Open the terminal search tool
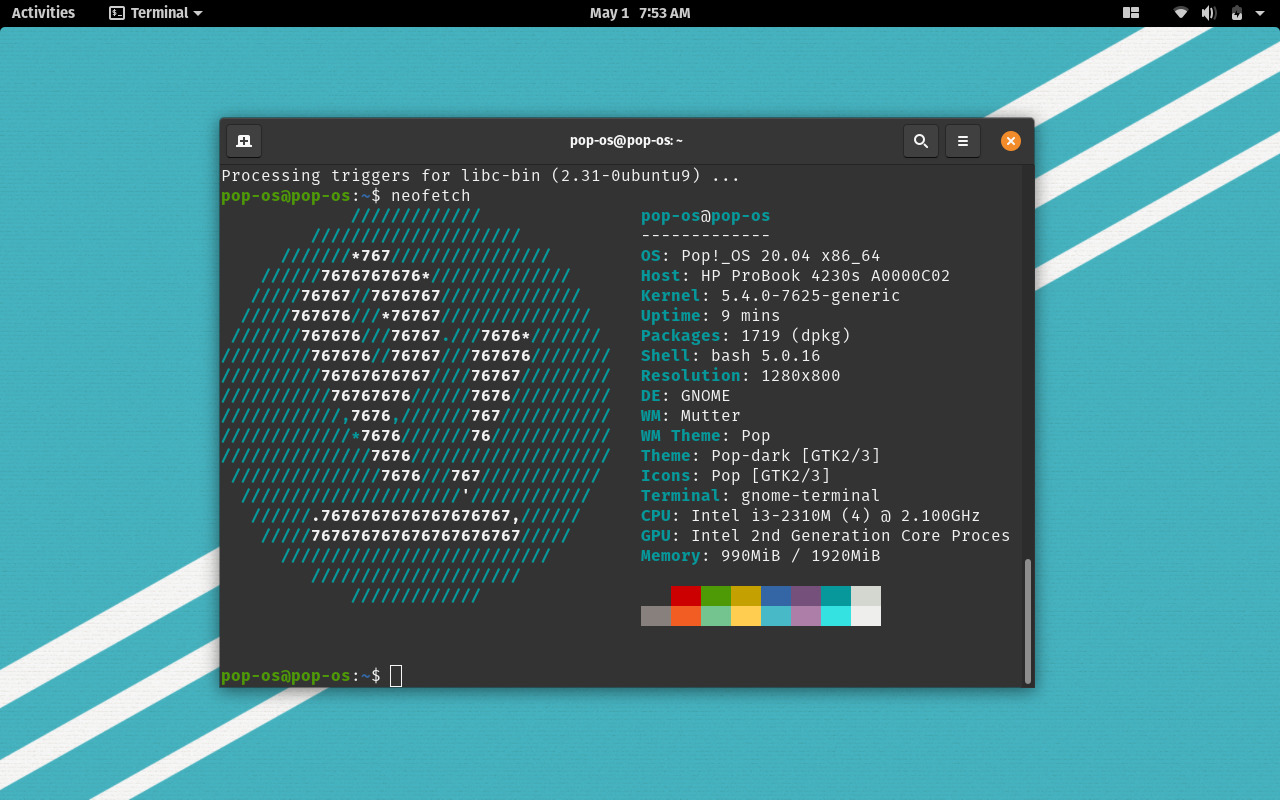1280x800 pixels. (920, 141)
